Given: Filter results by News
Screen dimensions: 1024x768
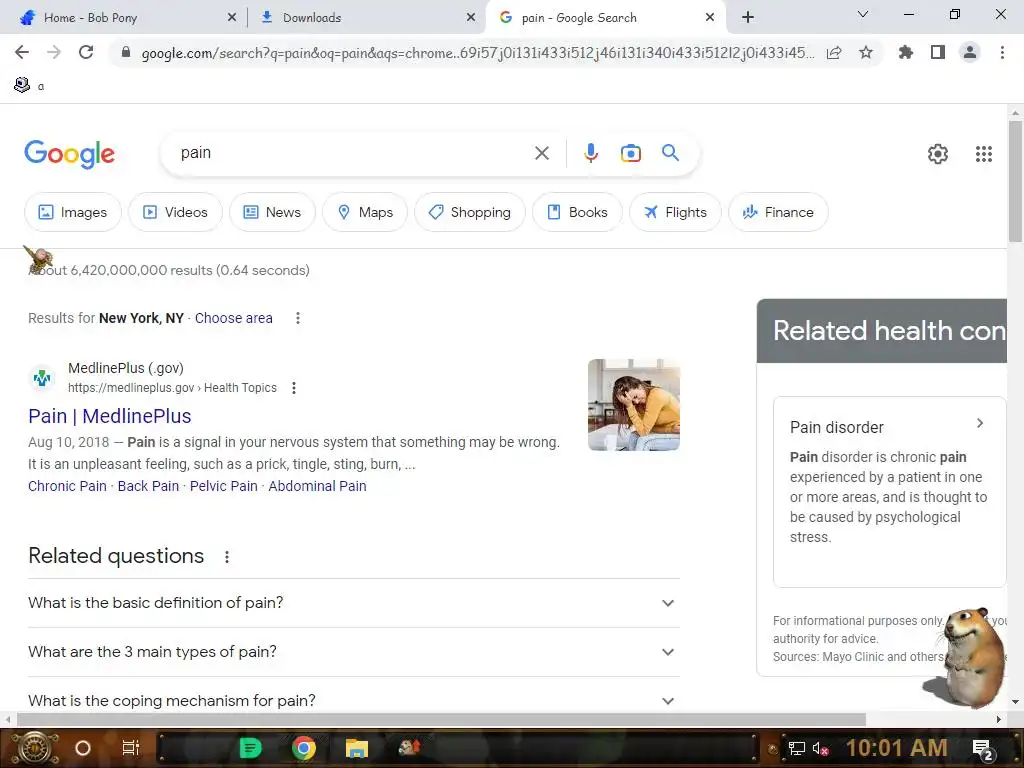Looking at the screenshot, I should coord(272,212).
